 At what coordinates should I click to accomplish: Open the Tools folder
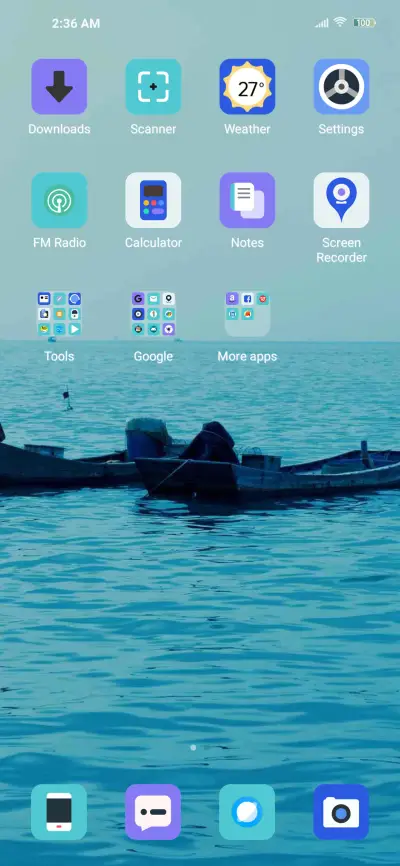click(59, 314)
